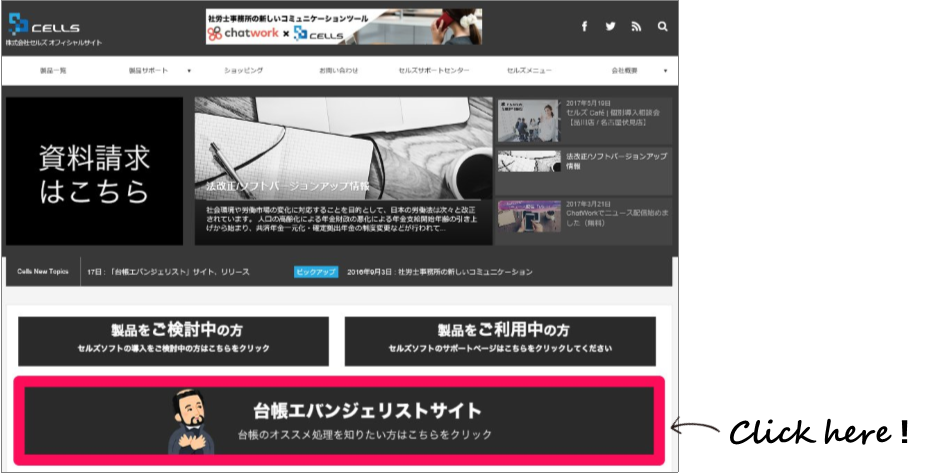Click the 2017年5月19日 date text
This screenshot has width=929, height=473.
588,103
